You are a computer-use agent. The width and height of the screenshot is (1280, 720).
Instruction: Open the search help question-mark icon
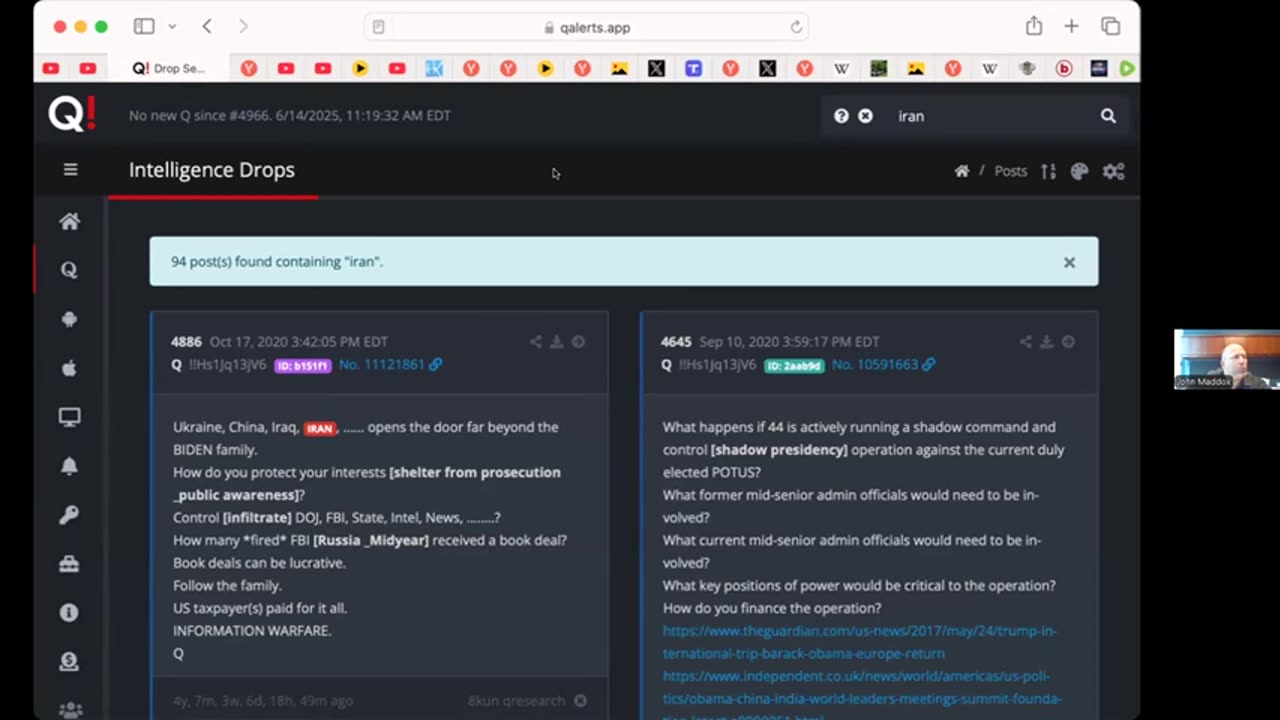click(841, 116)
